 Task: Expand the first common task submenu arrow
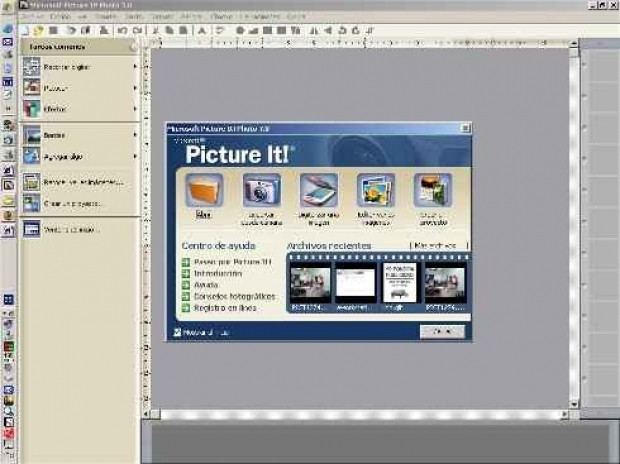[x=135, y=67]
